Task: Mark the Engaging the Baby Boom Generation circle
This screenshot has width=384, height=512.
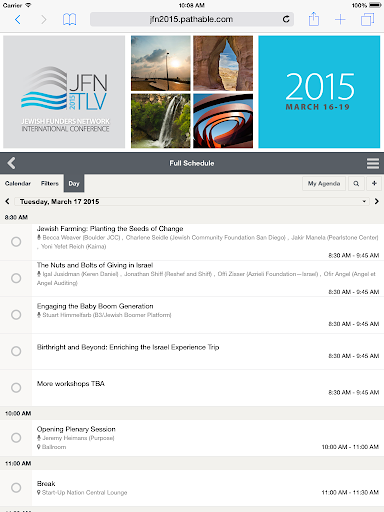Action: [x=16, y=315]
